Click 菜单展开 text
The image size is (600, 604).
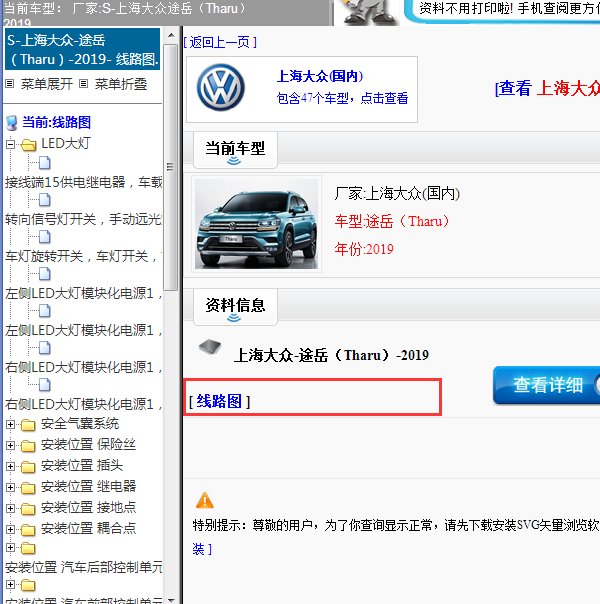click(47, 84)
